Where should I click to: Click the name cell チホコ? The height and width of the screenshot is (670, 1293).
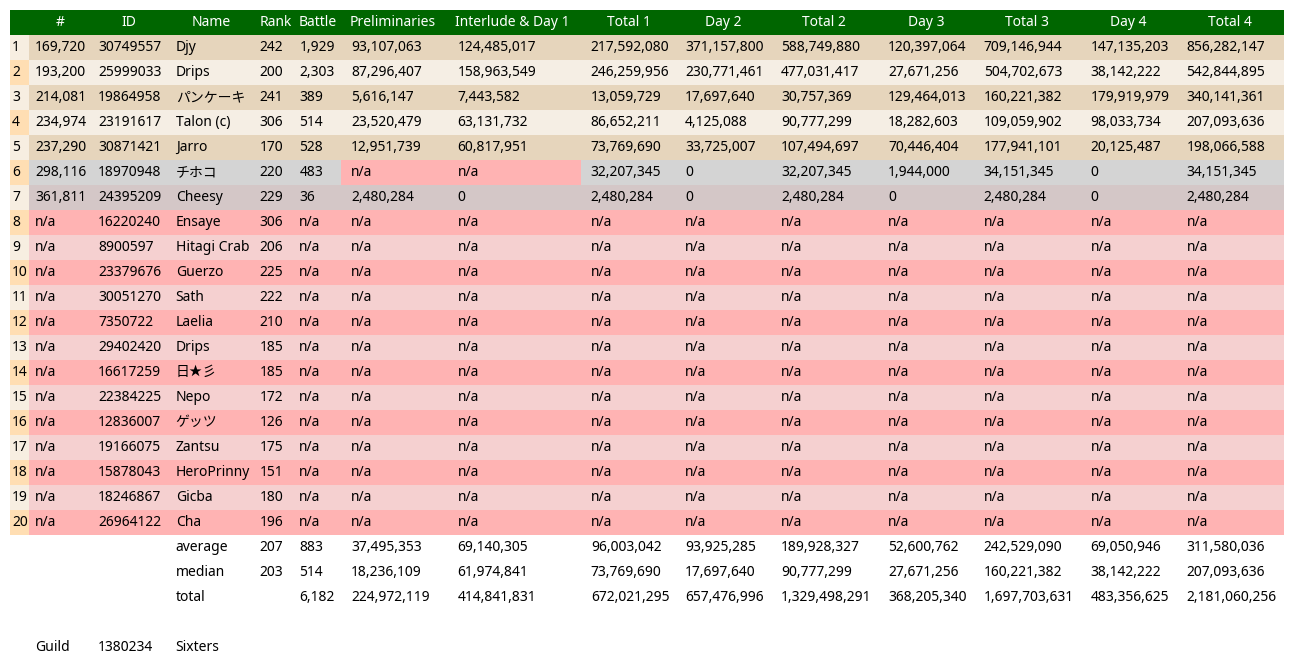tap(196, 171)
